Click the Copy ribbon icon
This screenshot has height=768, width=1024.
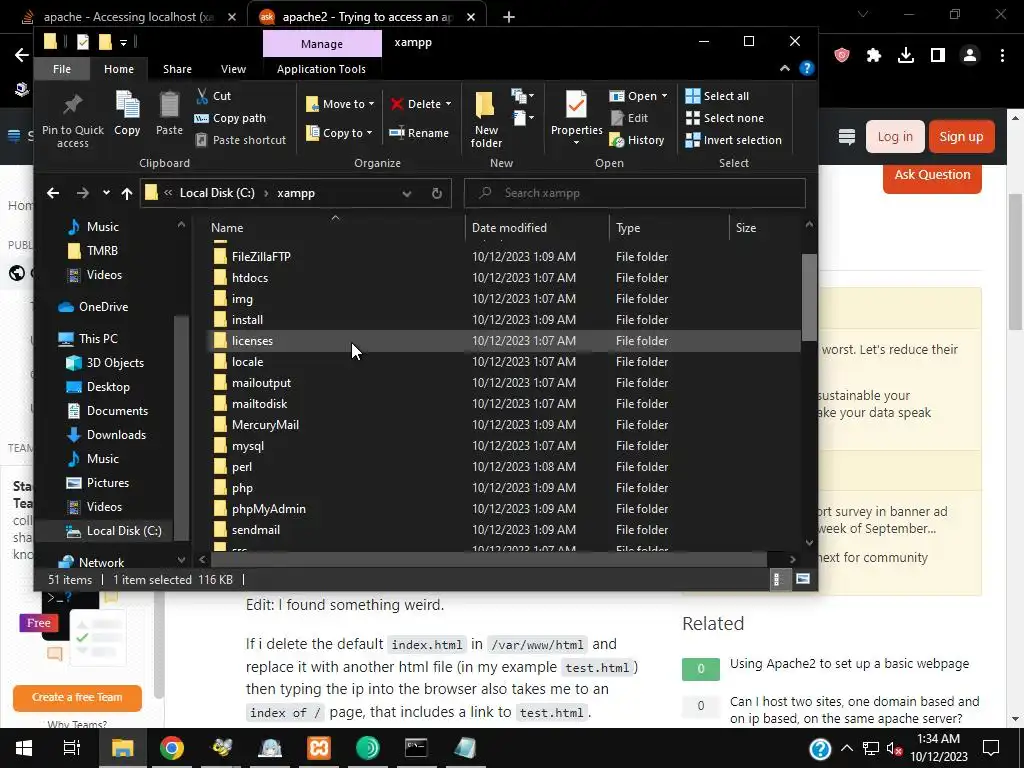[127, 104]
